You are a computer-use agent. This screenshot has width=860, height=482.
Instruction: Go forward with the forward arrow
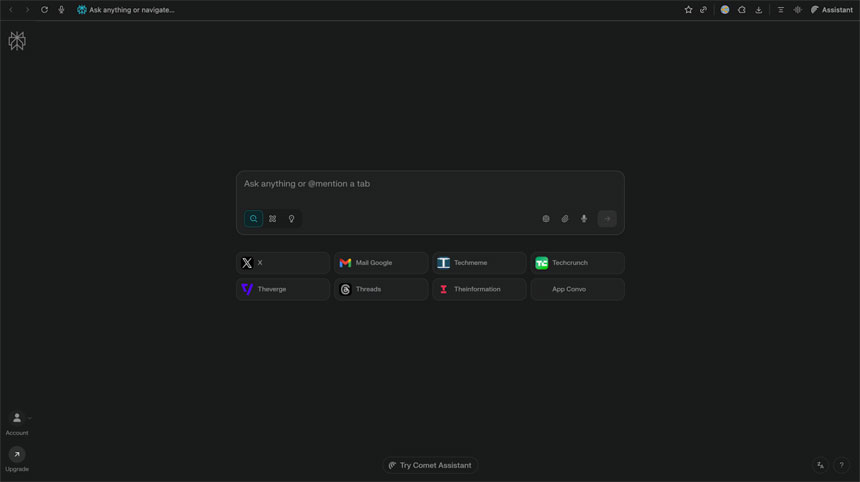pos(27,10)
